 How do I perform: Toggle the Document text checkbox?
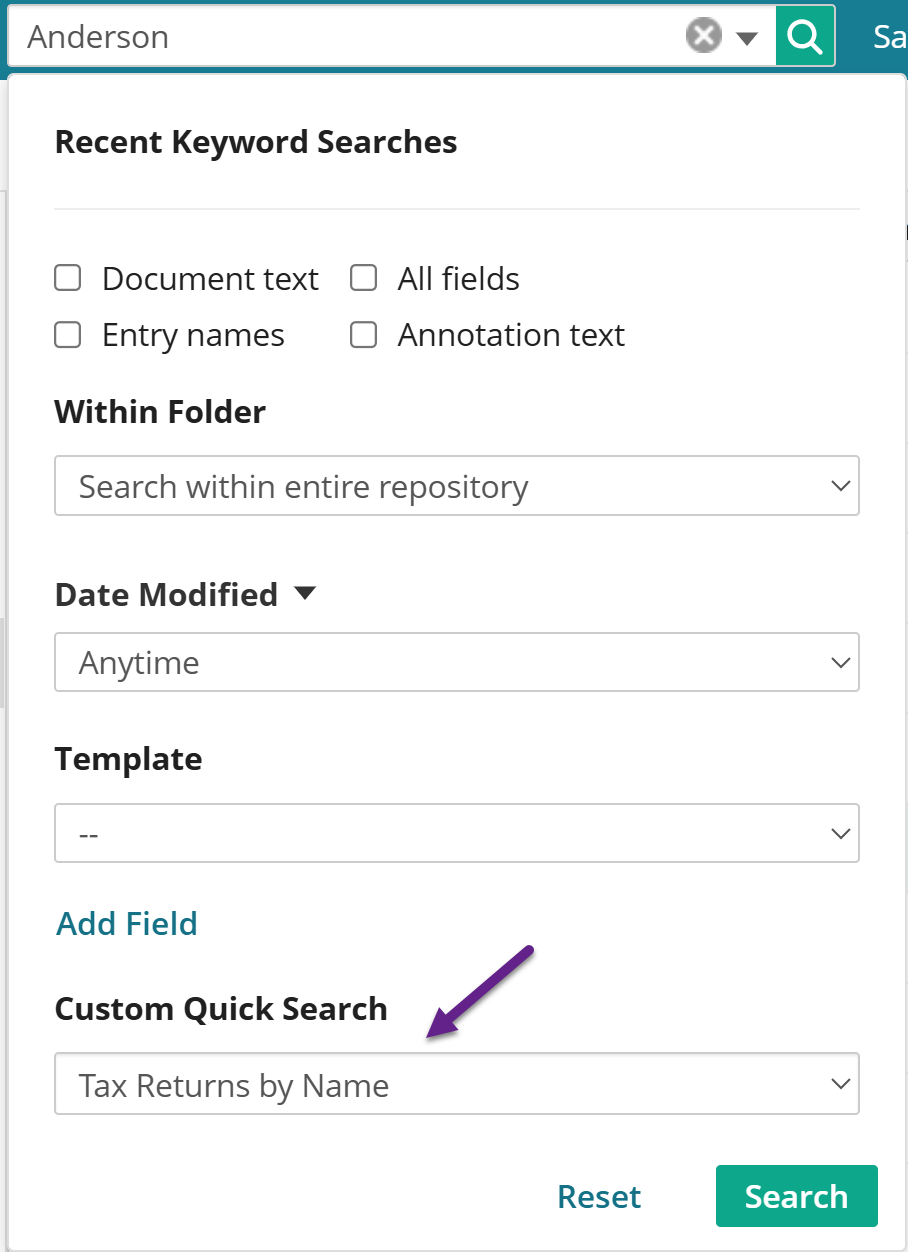[x=67, y=278]
